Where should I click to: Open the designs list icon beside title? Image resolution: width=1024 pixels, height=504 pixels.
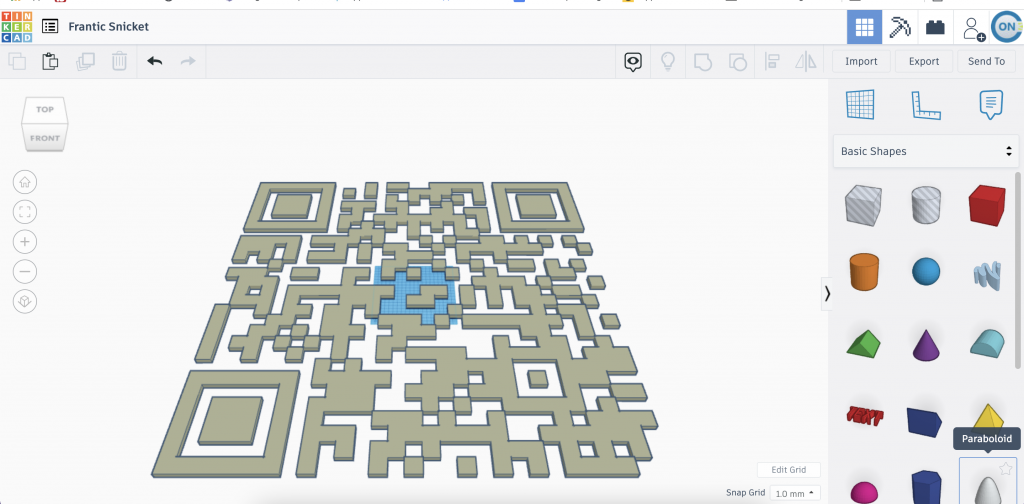tap(50, 27)
